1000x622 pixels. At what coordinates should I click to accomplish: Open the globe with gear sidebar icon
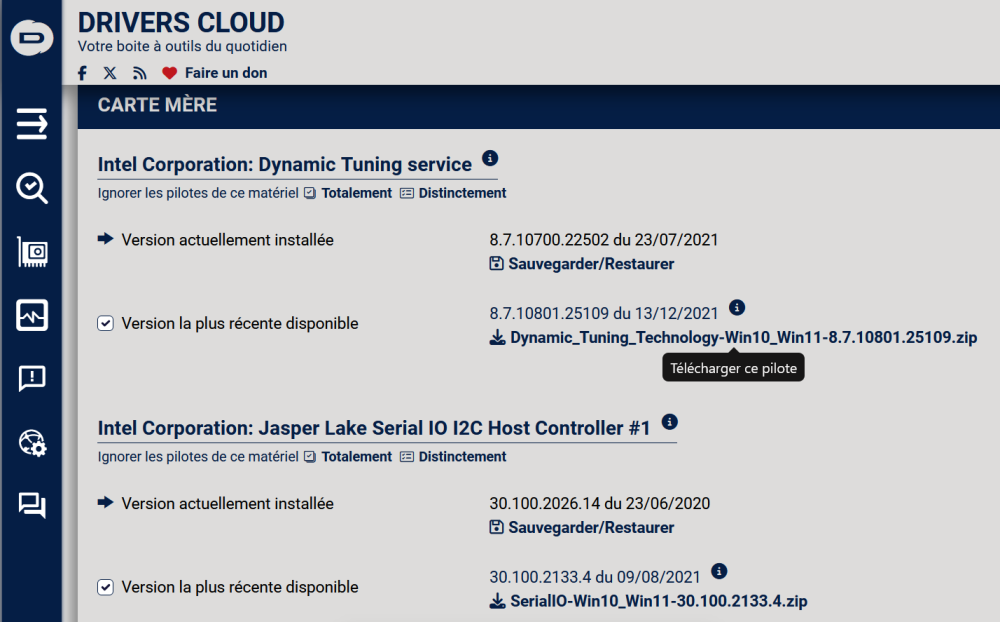coord(32,443)
